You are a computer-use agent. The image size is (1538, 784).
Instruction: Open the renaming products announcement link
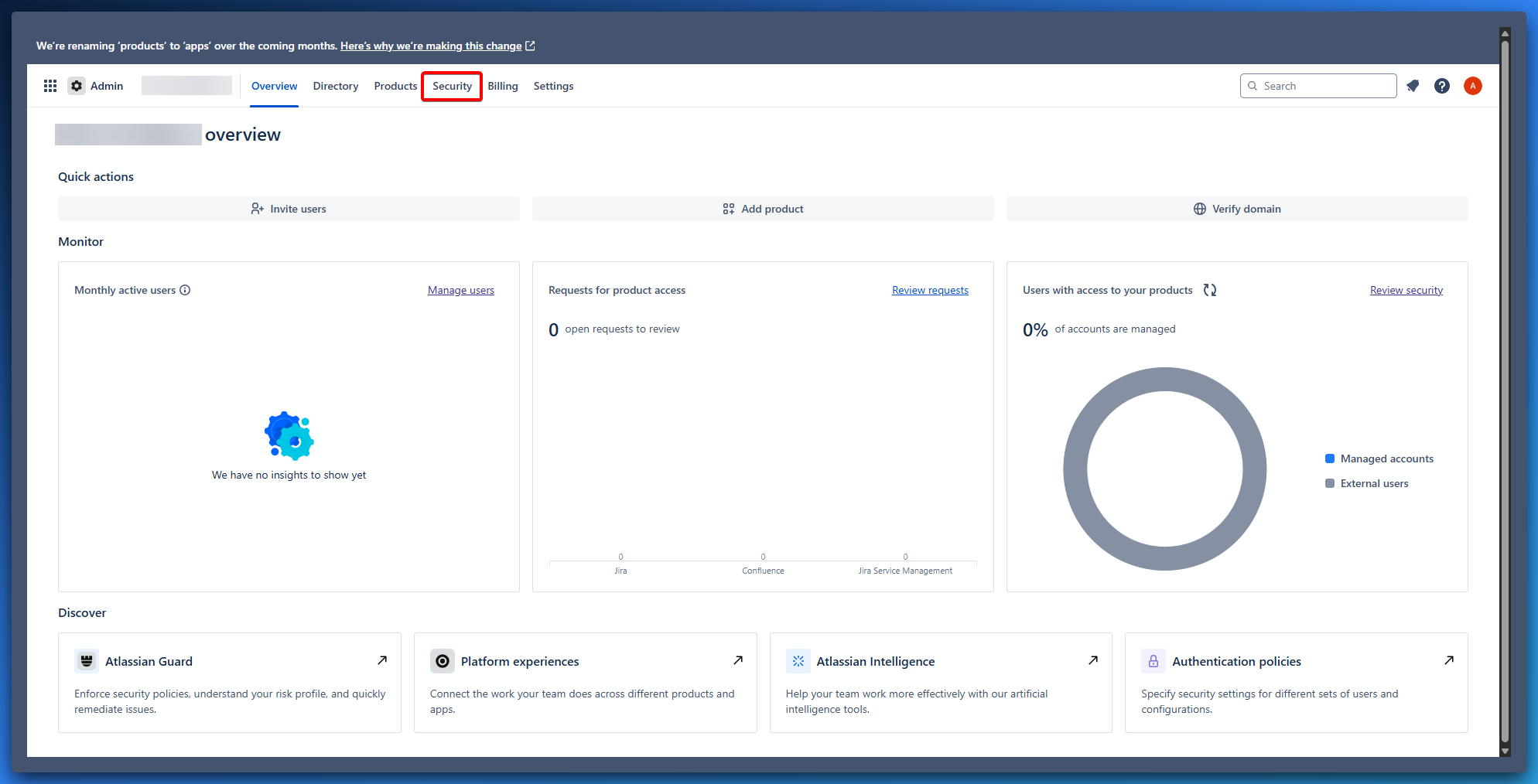click(x=431, y=46)
